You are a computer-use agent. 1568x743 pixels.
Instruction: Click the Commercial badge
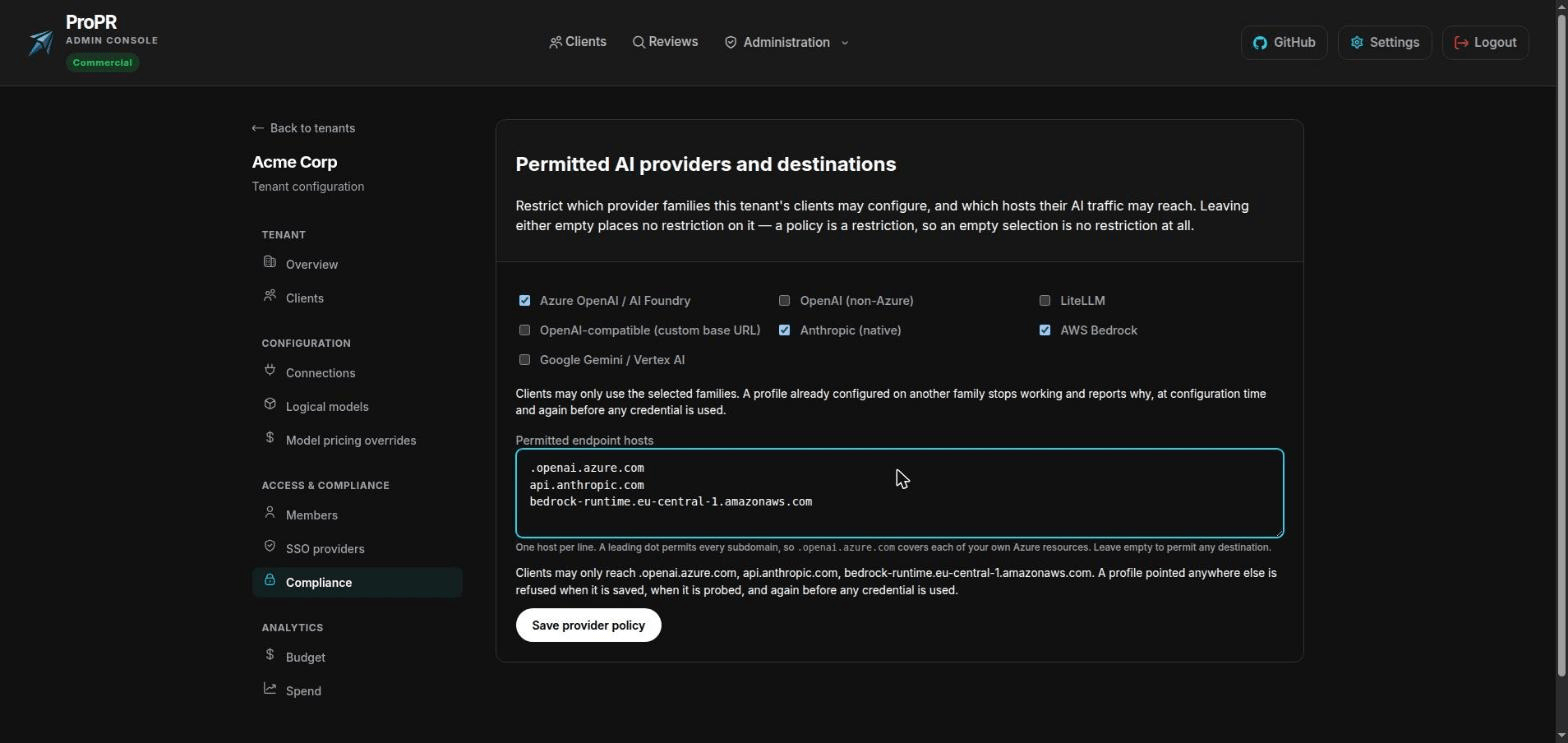(x=102, y=62)
